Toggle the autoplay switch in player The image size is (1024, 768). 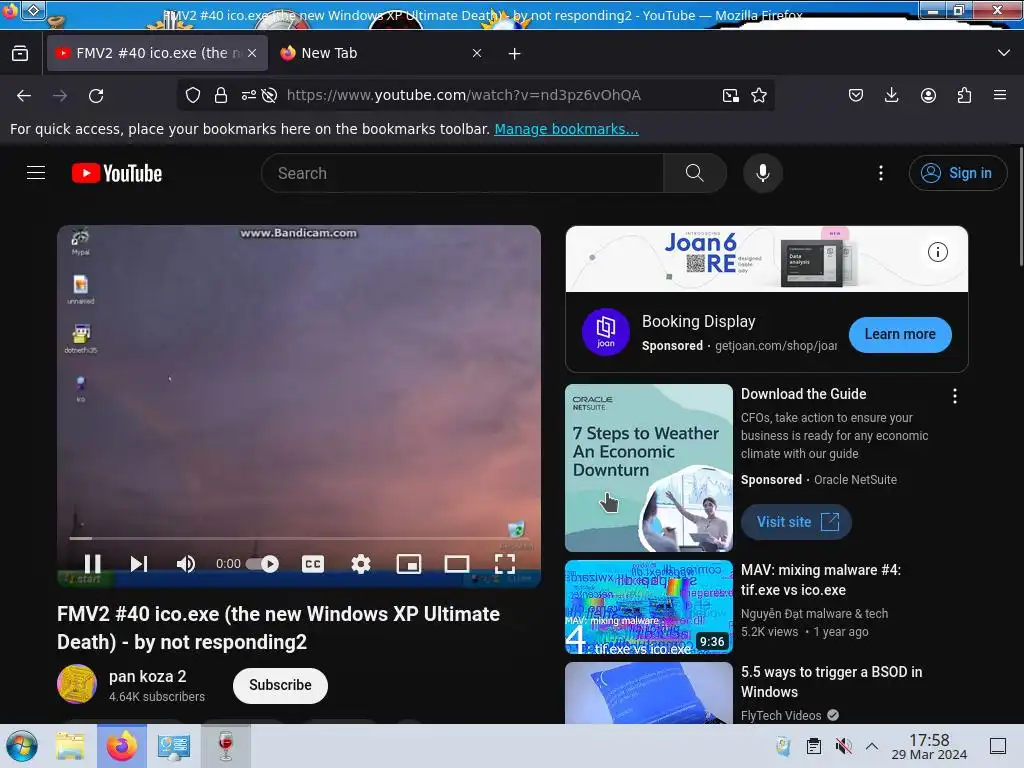263,564
